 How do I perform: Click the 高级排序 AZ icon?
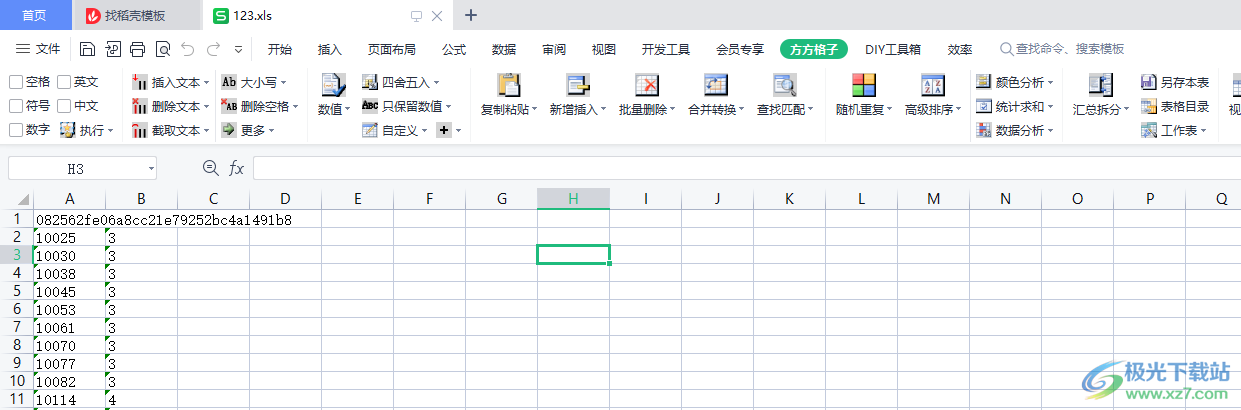click(933, 86)
